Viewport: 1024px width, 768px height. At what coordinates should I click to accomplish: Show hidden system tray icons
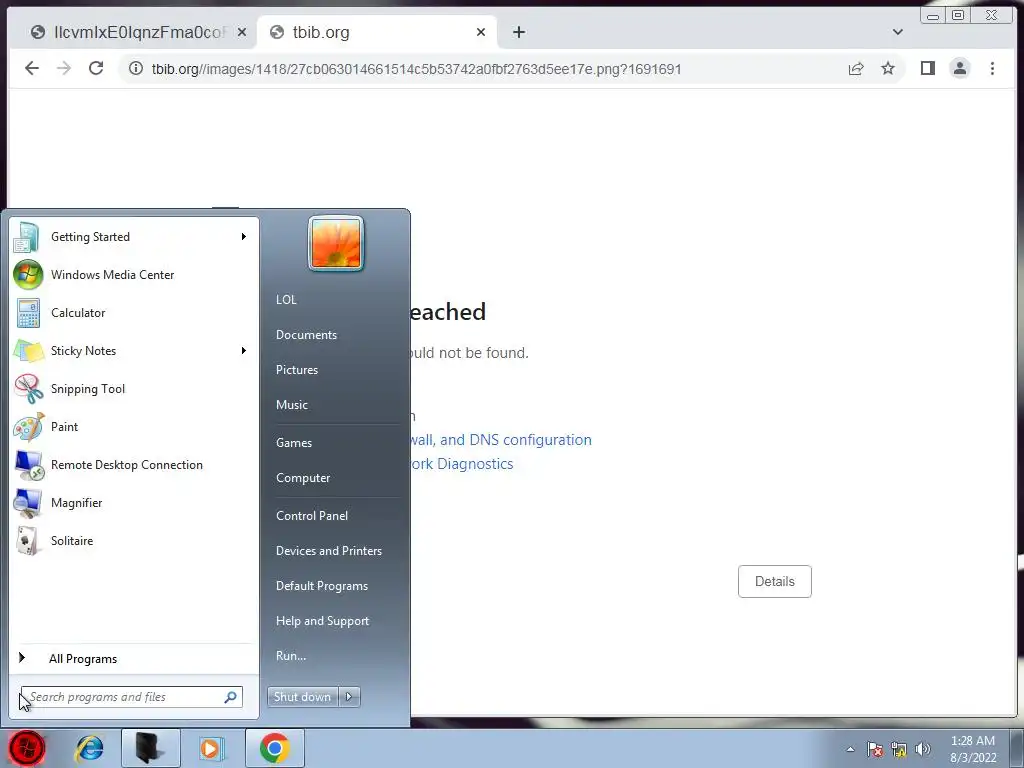point(850,749)
